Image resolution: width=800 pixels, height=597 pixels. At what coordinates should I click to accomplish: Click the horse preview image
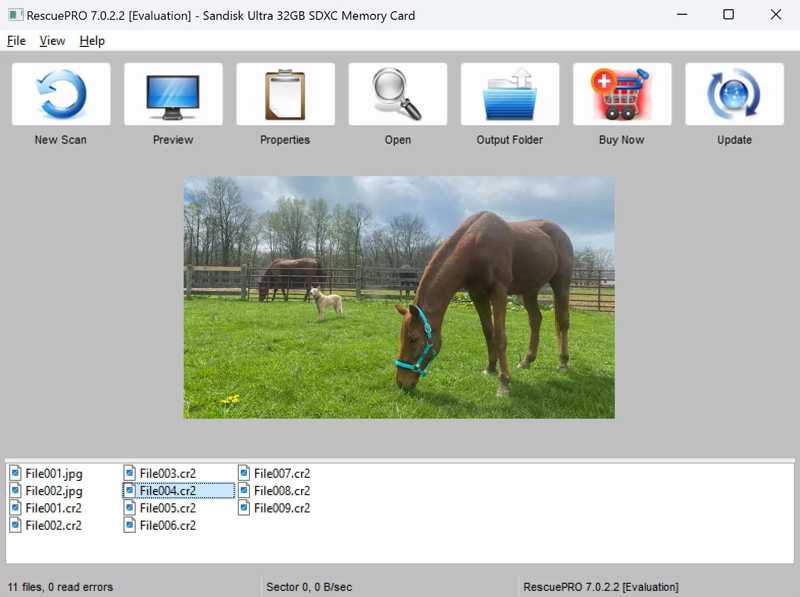[x=399, y=297]
